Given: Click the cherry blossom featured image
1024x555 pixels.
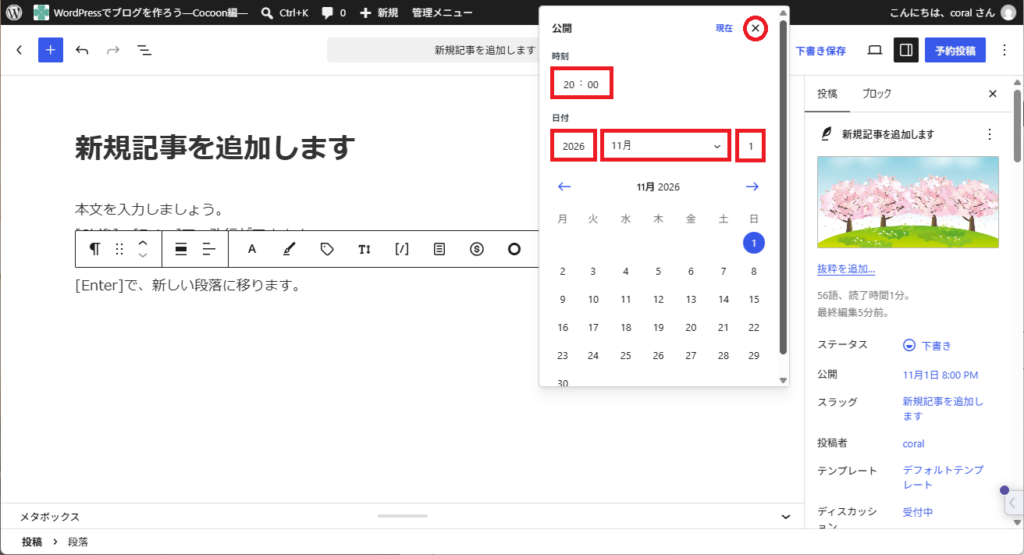Looking at the screenshot, I should (908, 202).
